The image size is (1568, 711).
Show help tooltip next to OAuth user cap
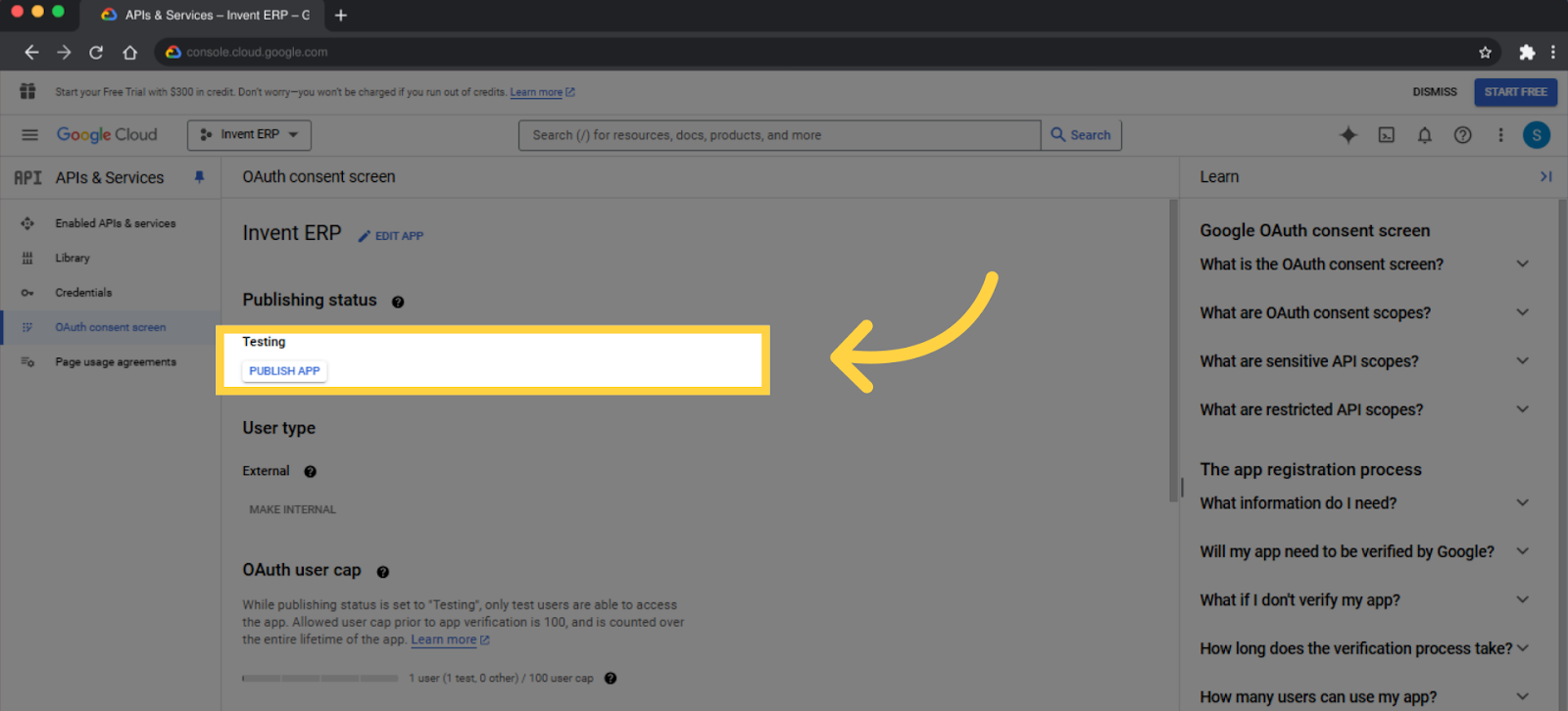[383, 572]
